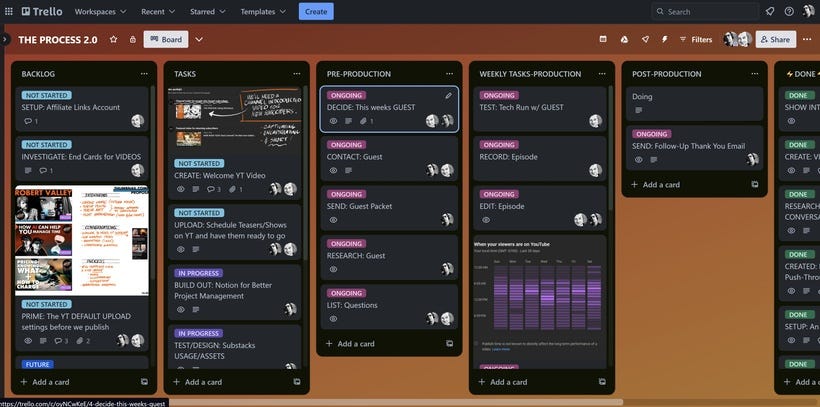820x407 pixels.
Task: Open the account avatar in top bar
Action: point(808,11)
